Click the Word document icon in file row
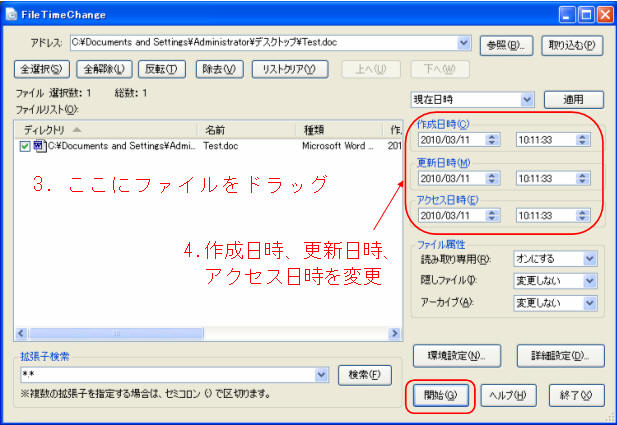The image size is (617, 425). coord(40,146)
